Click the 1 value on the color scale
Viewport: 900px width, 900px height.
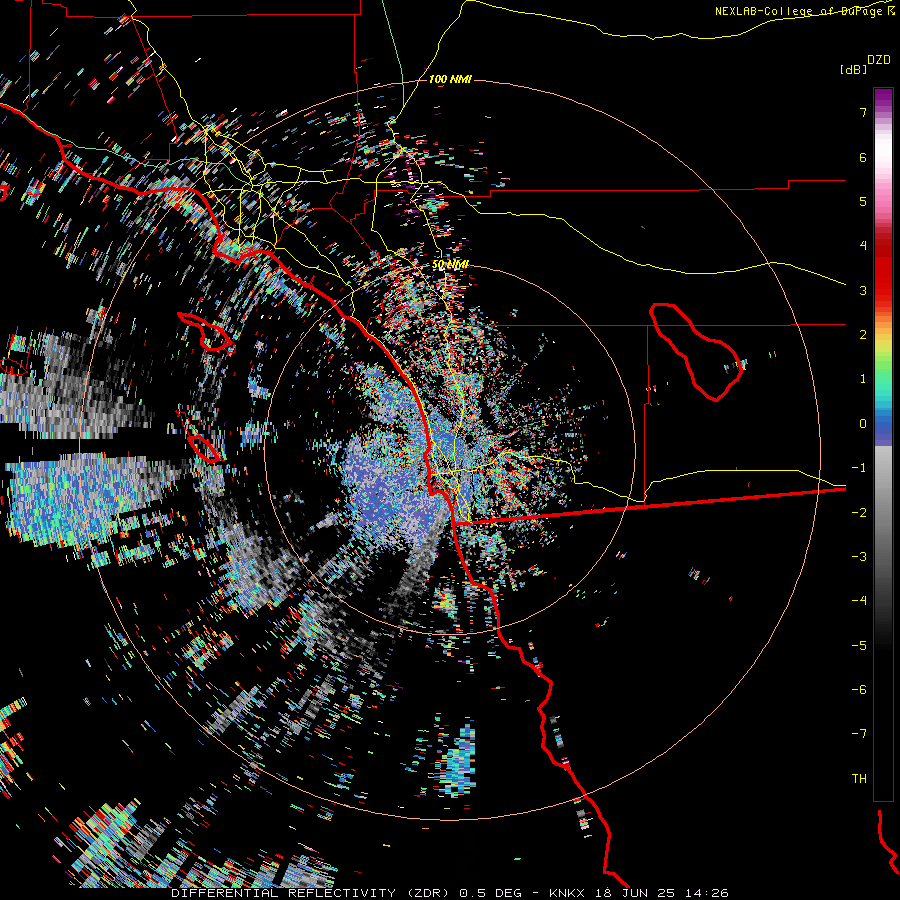click(863, 379)
